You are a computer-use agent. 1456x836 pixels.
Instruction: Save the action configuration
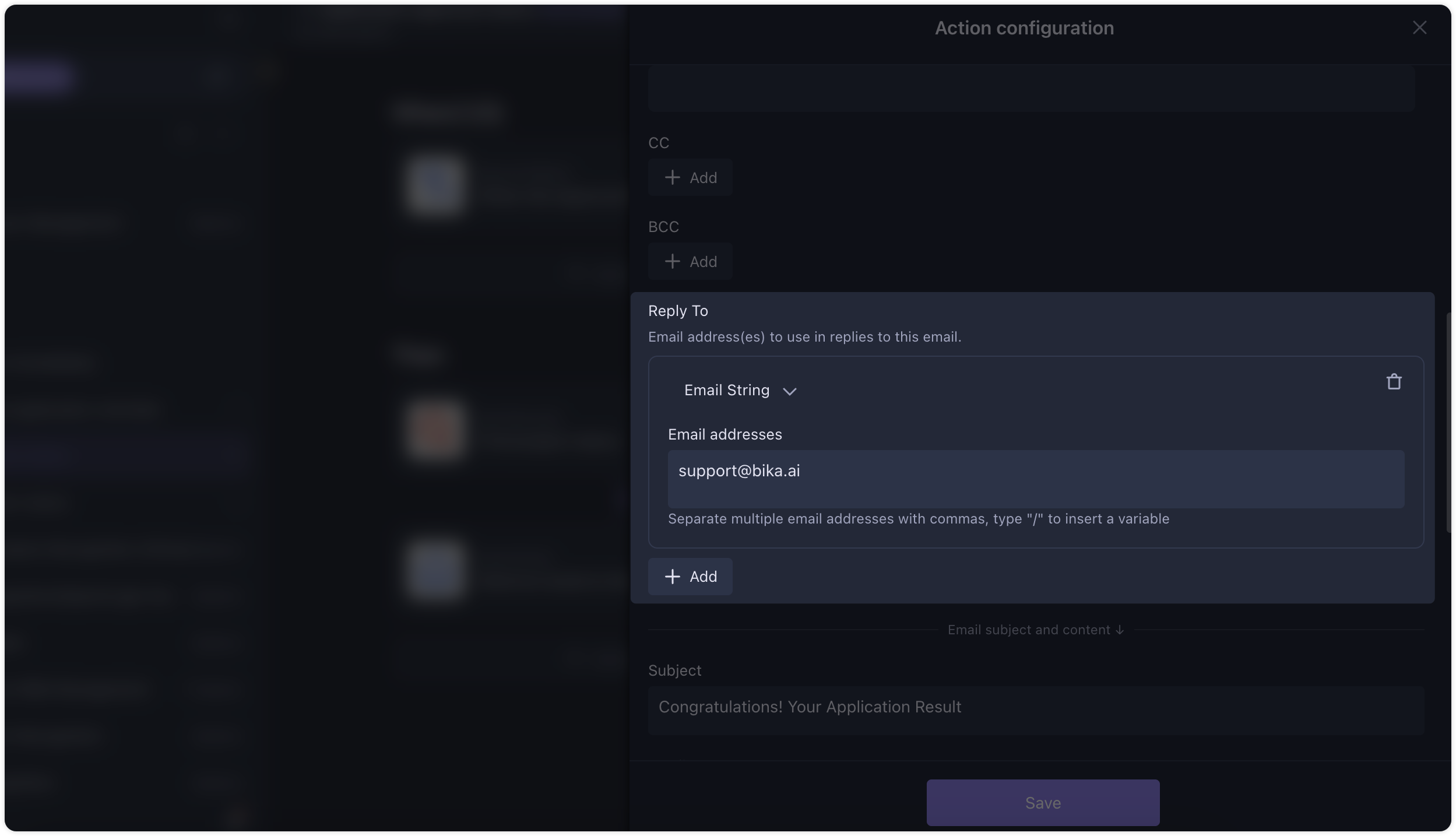[x=1043, y=803]
